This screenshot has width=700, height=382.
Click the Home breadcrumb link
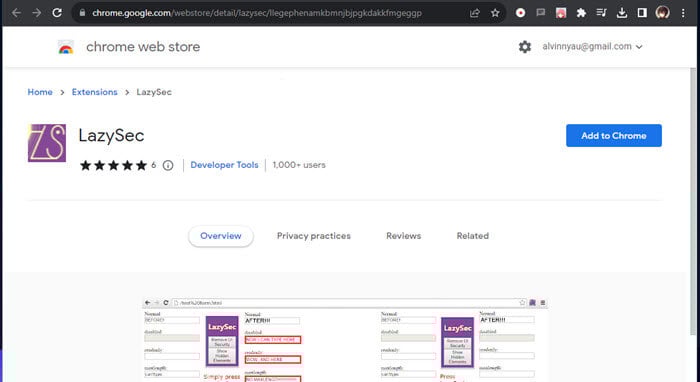40,92
